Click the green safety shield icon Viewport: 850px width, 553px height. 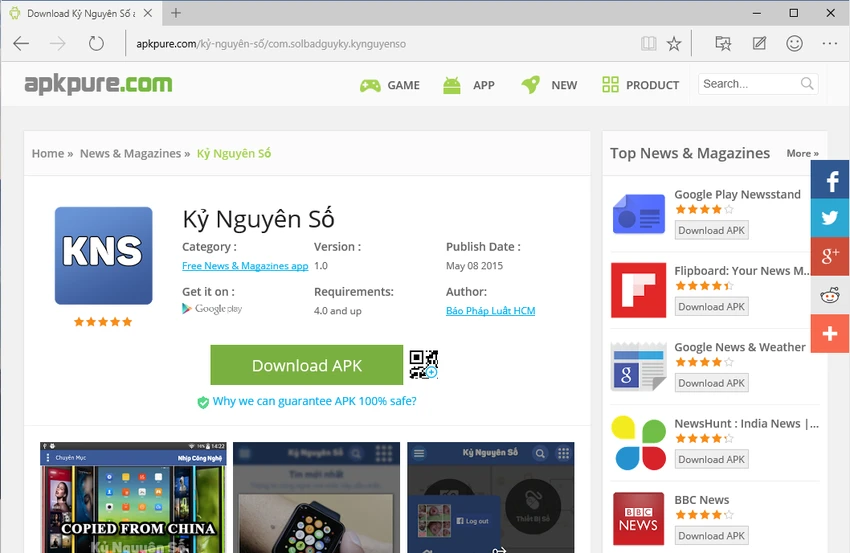[203, 402]
